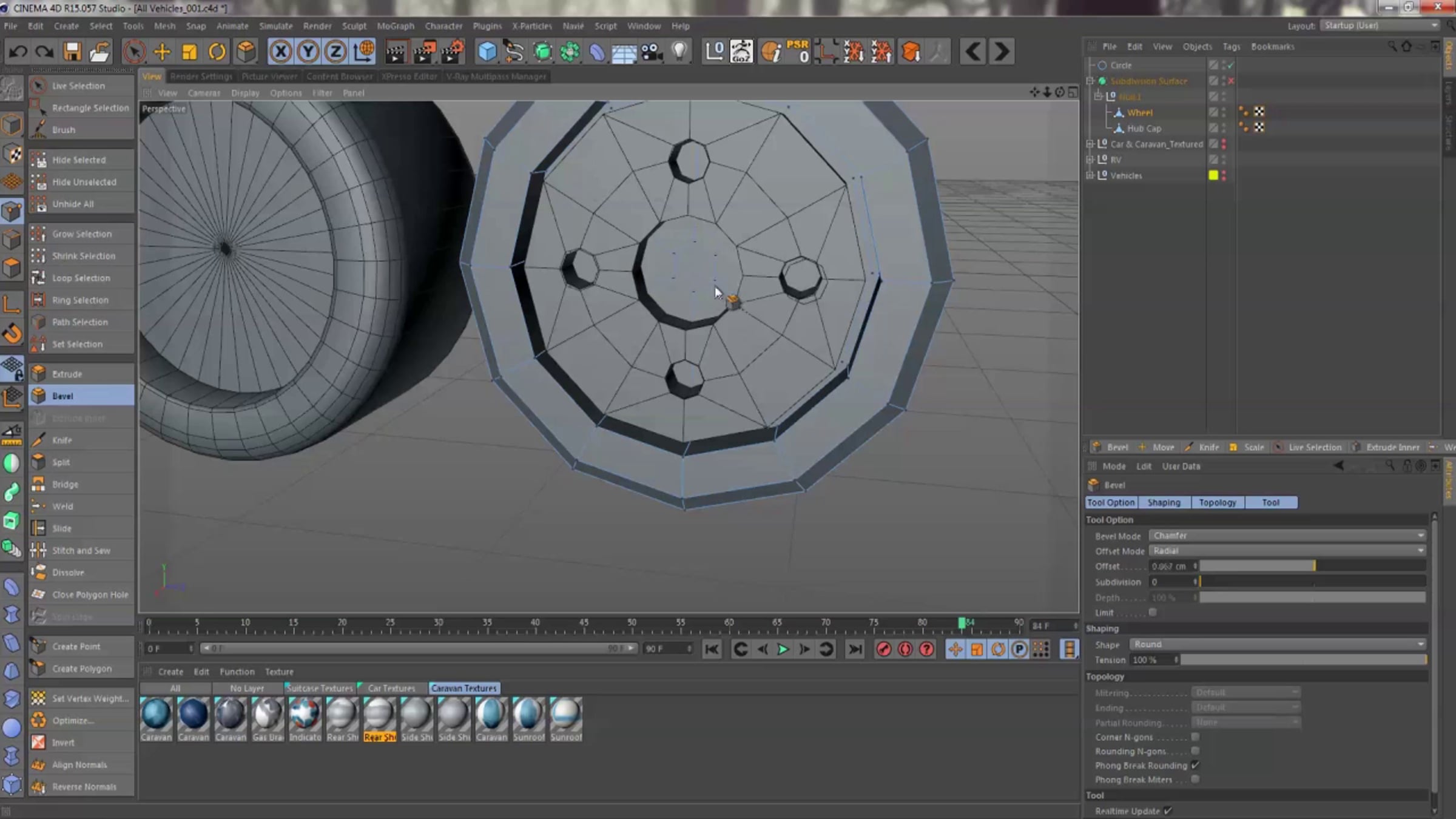Add a cube primitive from toolbar

click(487, 52)
